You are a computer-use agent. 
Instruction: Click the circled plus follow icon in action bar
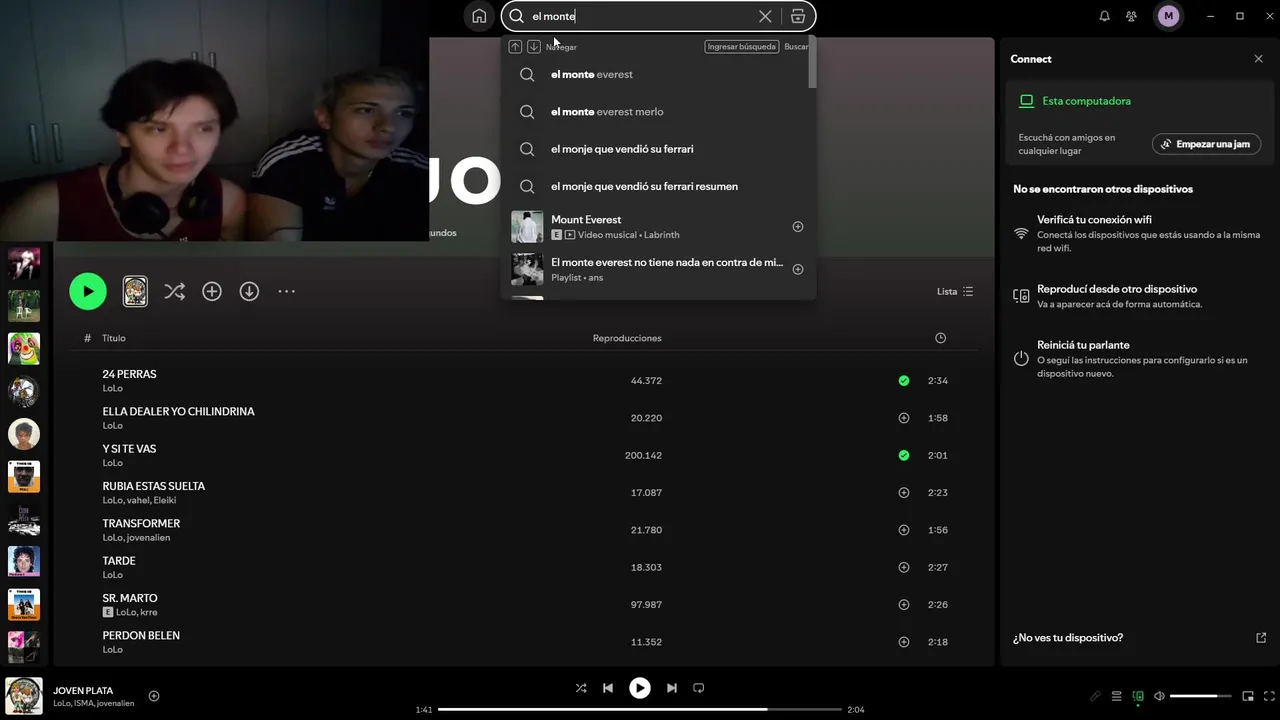[x=212, y=291]
